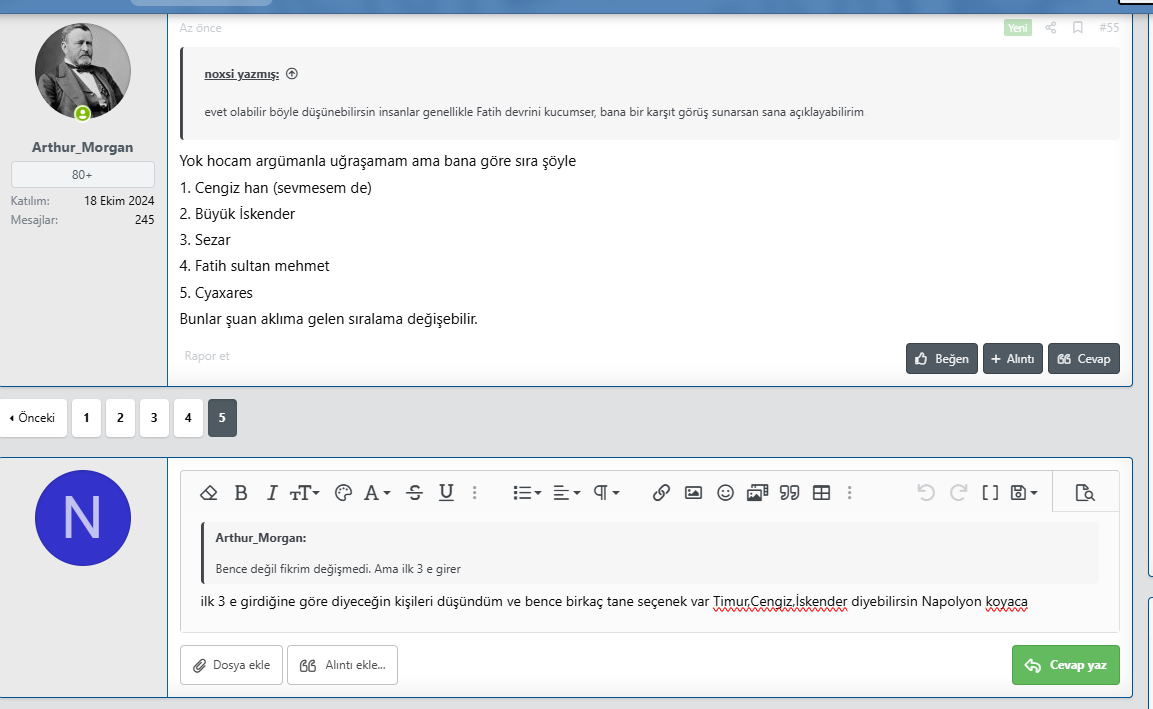Click the message count 245

tap(144, 220)
